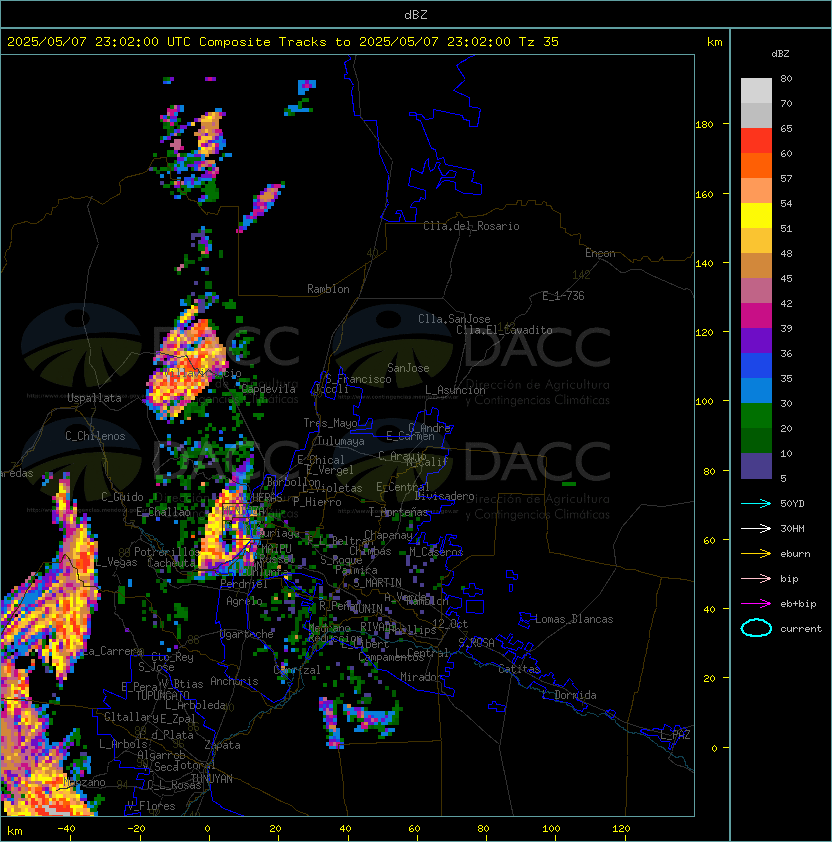This screenshot has width=832, height=842.
Task: Click the 'Agrelo' map label
Action: (x=244, y=601)
